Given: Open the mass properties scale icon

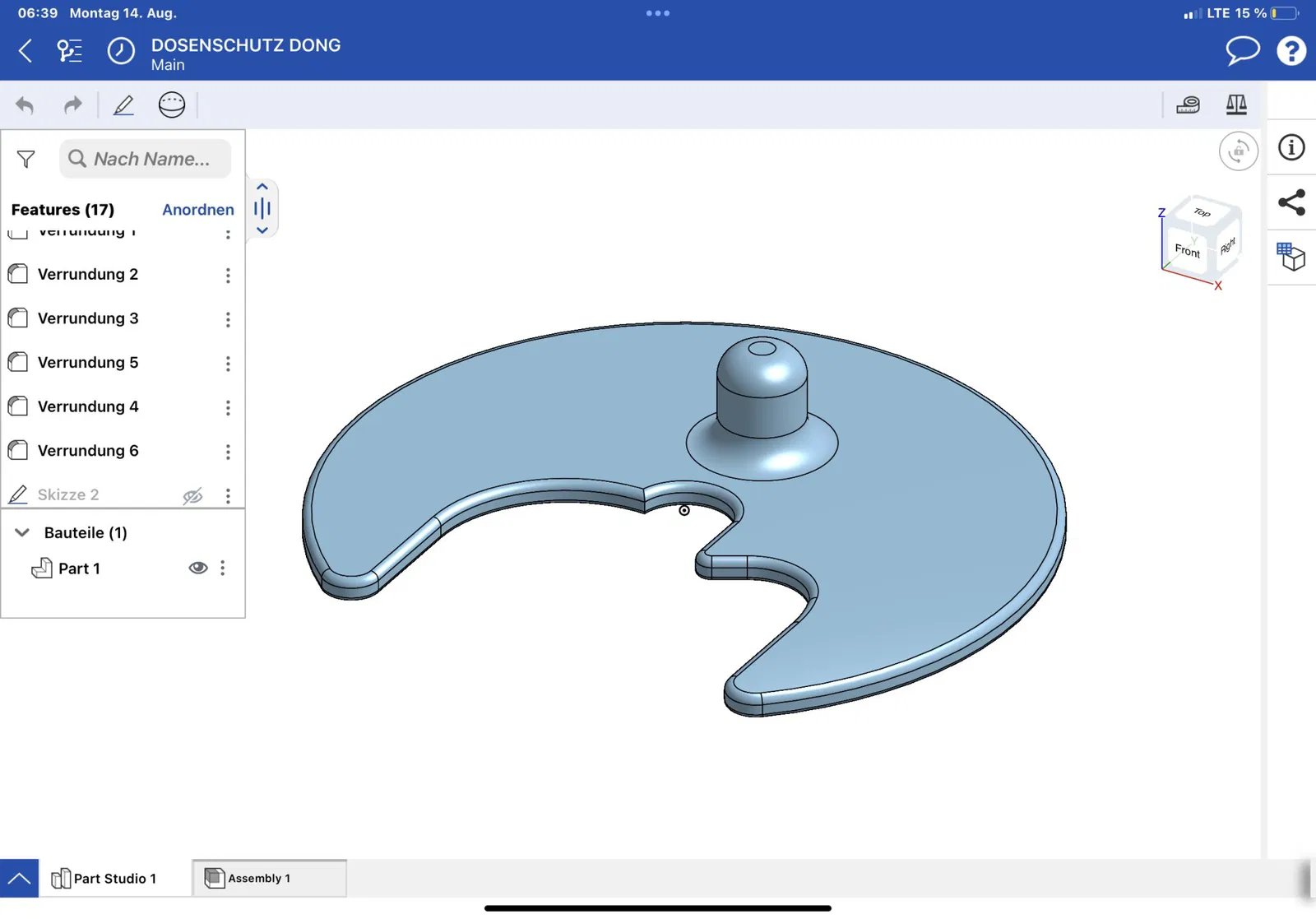Looking at the screenshot, I should coord(1236,104).
